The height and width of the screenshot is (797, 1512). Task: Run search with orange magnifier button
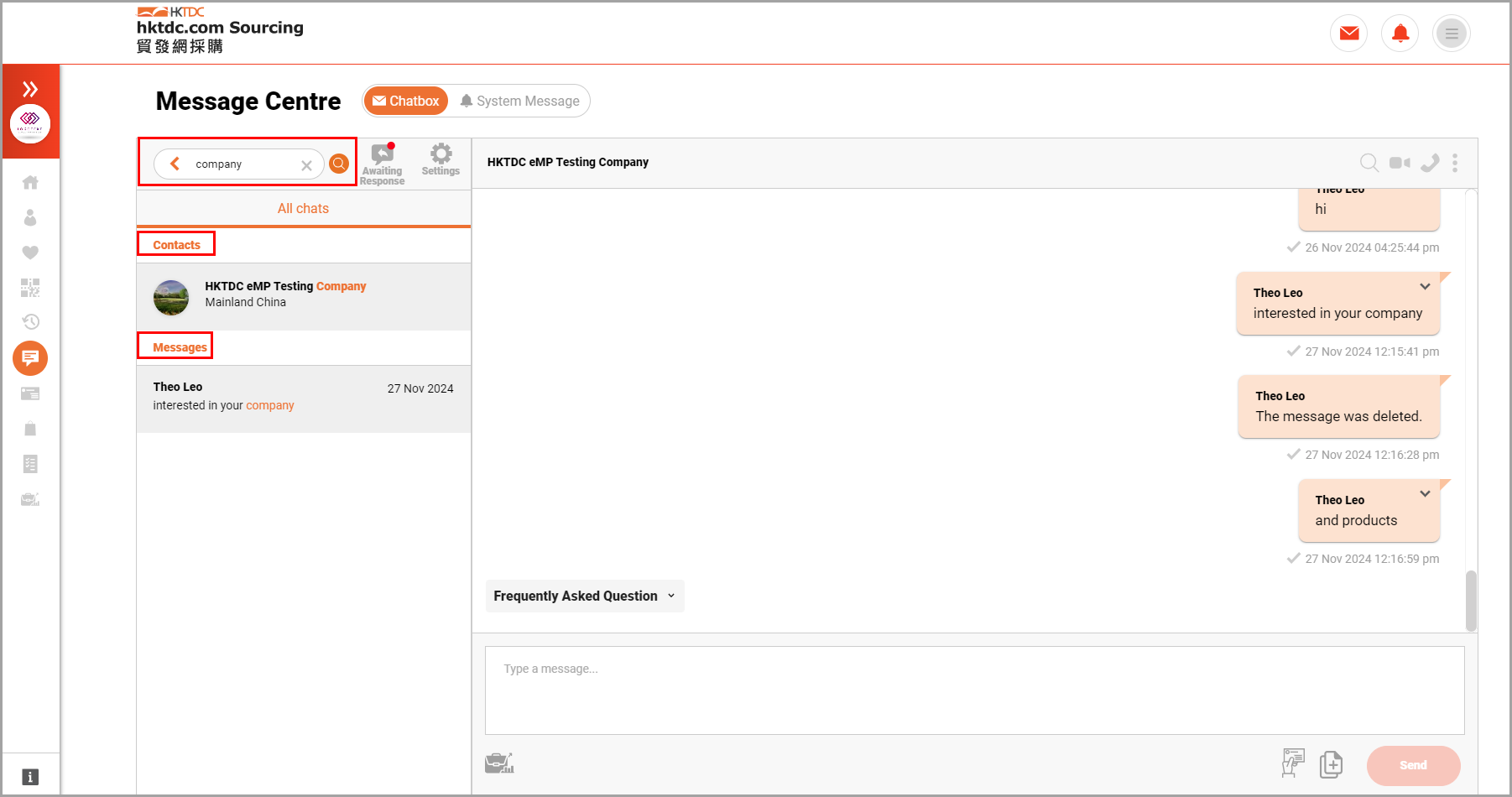pyautogui.click(x=339, y=164)
